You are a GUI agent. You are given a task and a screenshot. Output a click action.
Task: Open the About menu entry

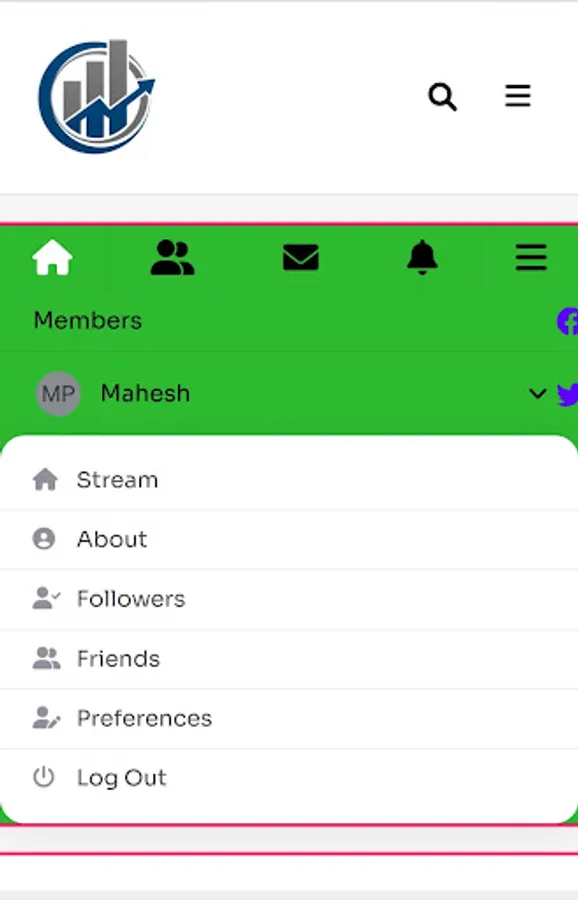289,540
